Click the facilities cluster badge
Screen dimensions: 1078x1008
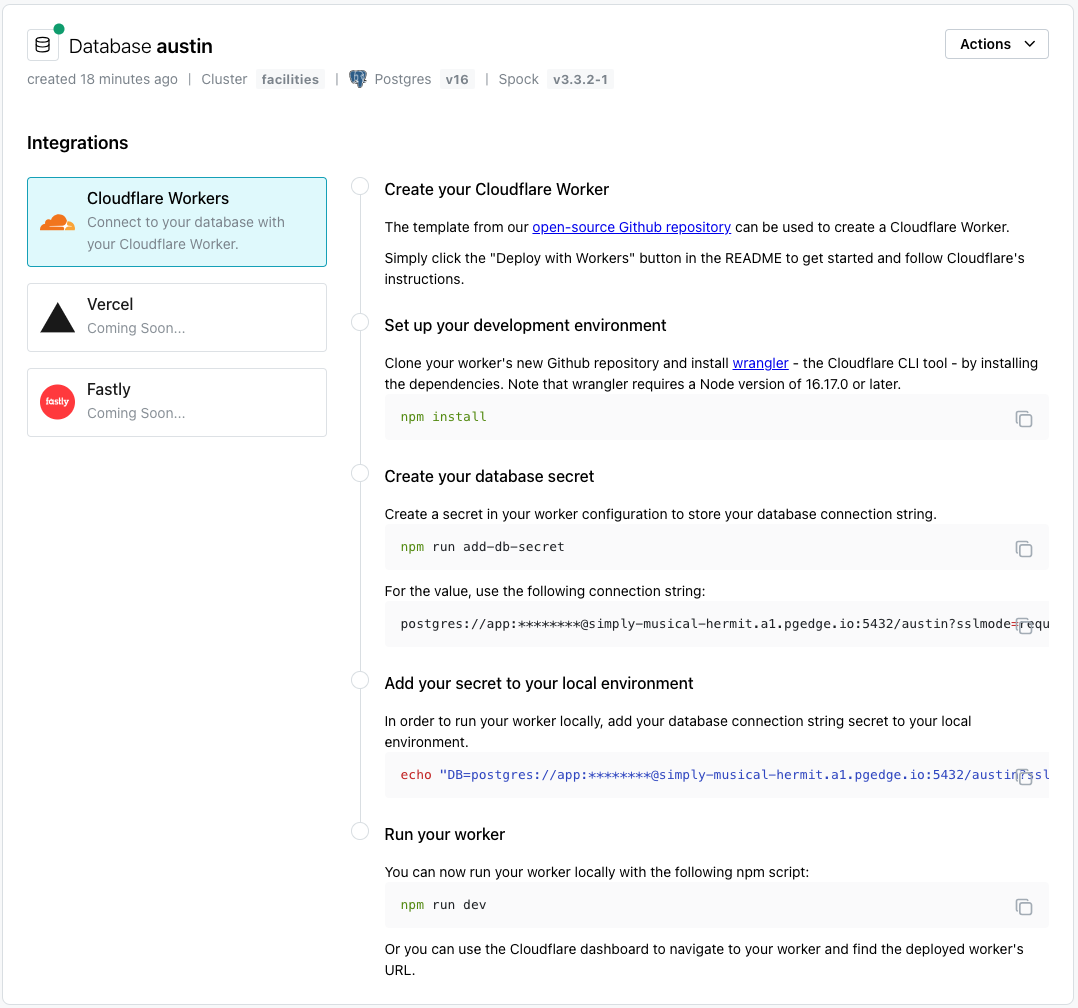click(x=290, y=79)
